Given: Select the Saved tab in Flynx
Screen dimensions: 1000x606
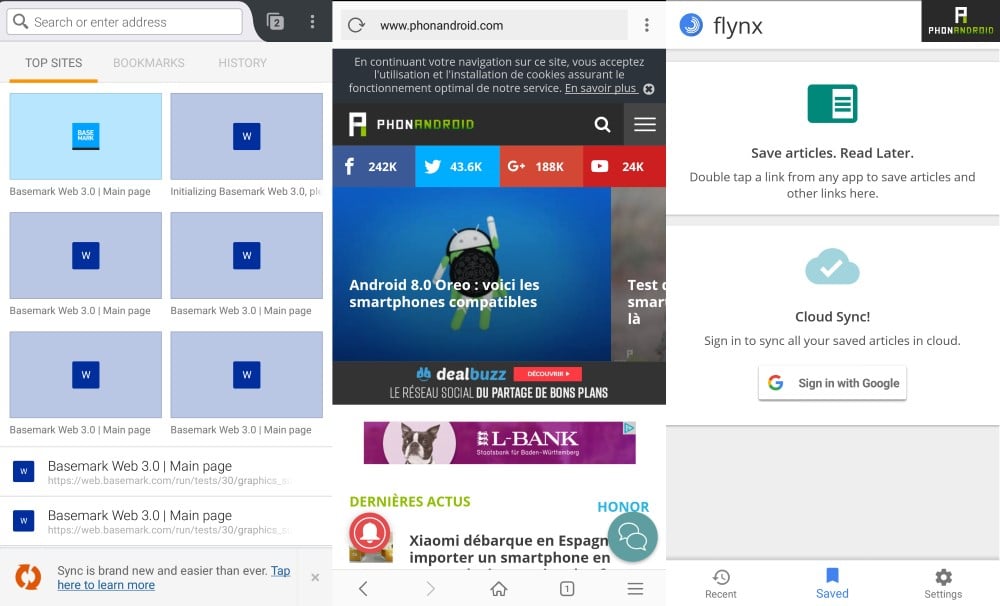Looking at the screenshot, I should [831, 576].
